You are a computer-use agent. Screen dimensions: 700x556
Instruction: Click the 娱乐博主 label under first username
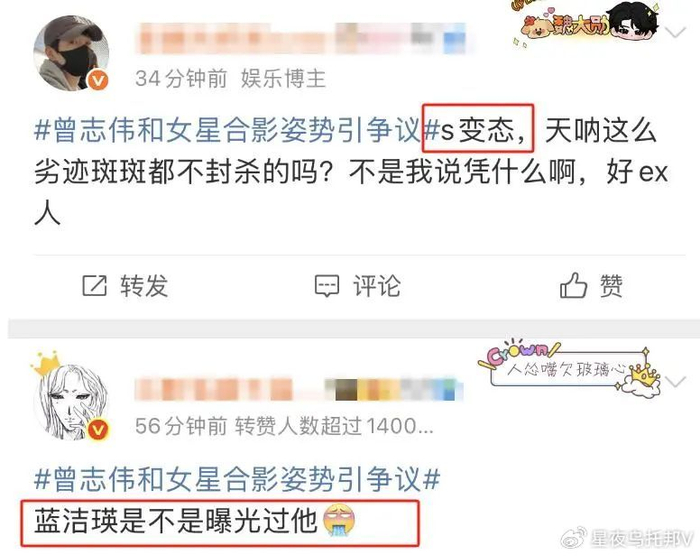pyautogui.click(x=283, y=79)
